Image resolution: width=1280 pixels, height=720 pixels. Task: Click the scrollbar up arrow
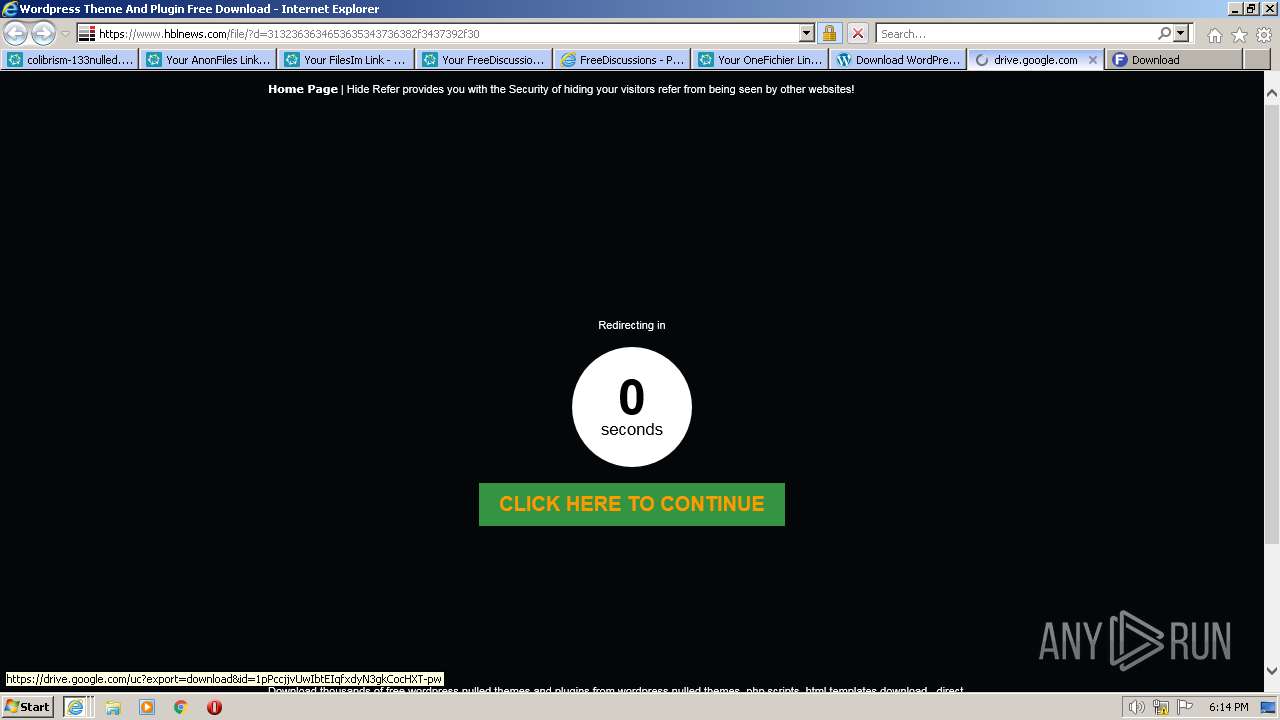[x=1272, y=93]
